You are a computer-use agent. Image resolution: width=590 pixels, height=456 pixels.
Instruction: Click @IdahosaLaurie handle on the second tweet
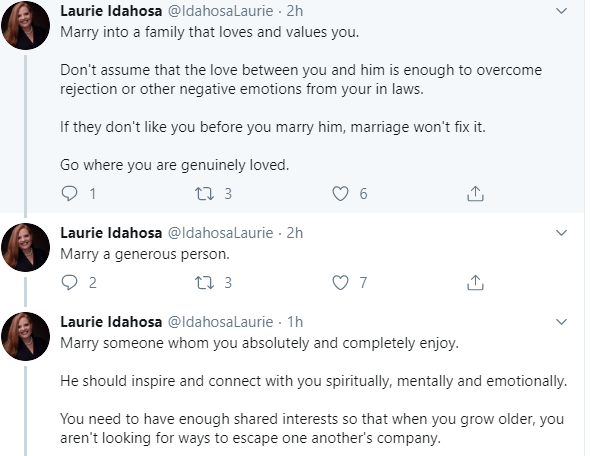click(220, 233)
